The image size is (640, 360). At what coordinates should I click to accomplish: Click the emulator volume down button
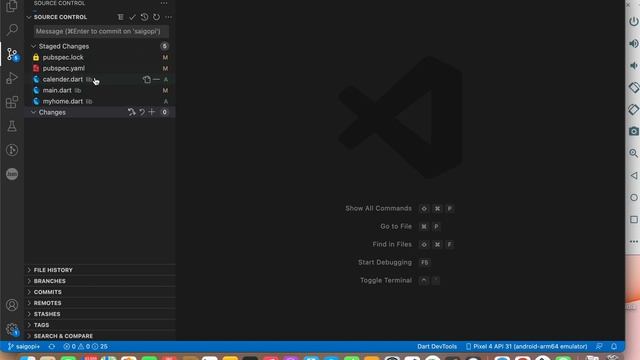click(x=633, y=66)
